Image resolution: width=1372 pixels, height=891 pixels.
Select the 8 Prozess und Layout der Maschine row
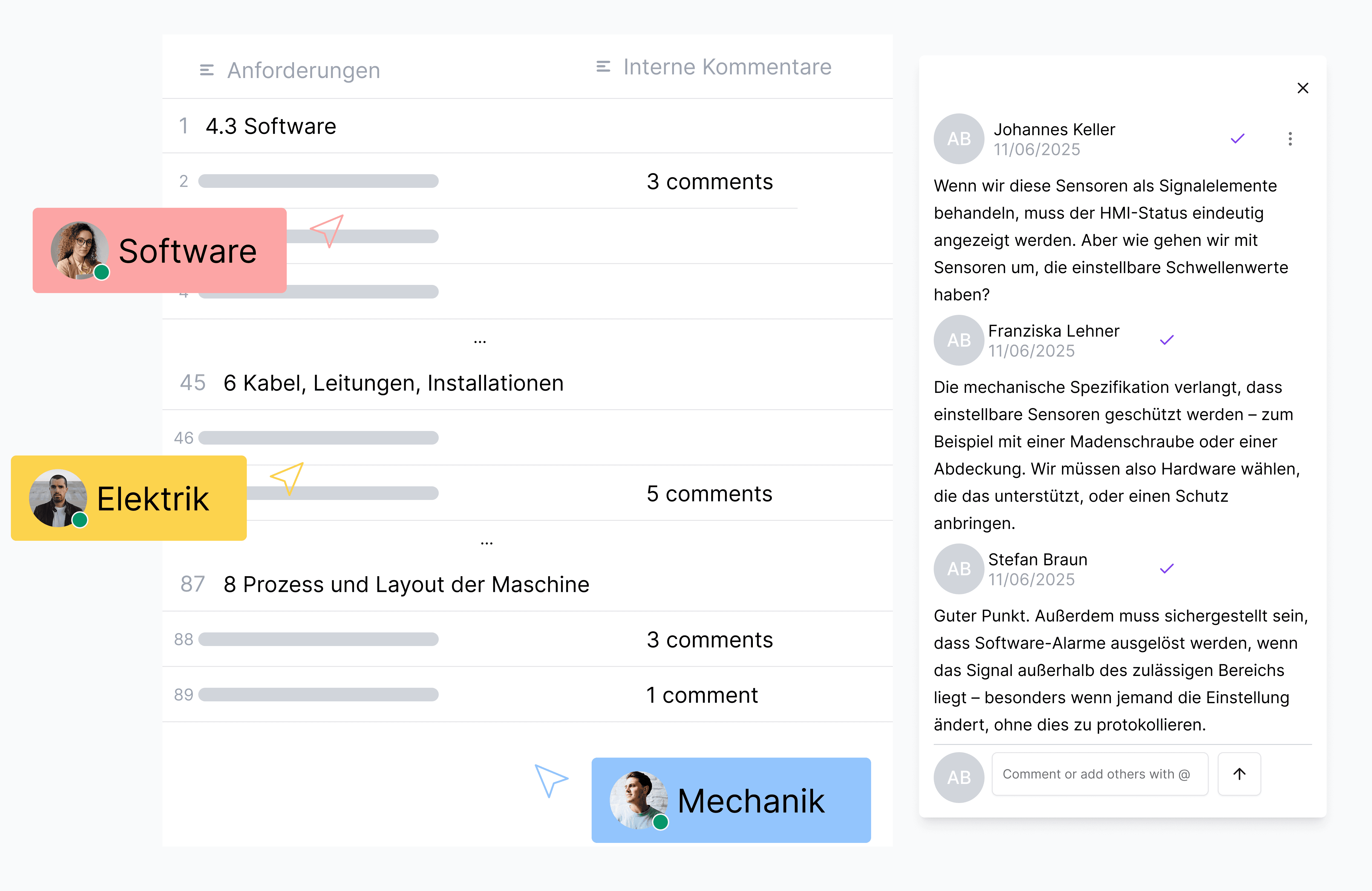(406, 584)
